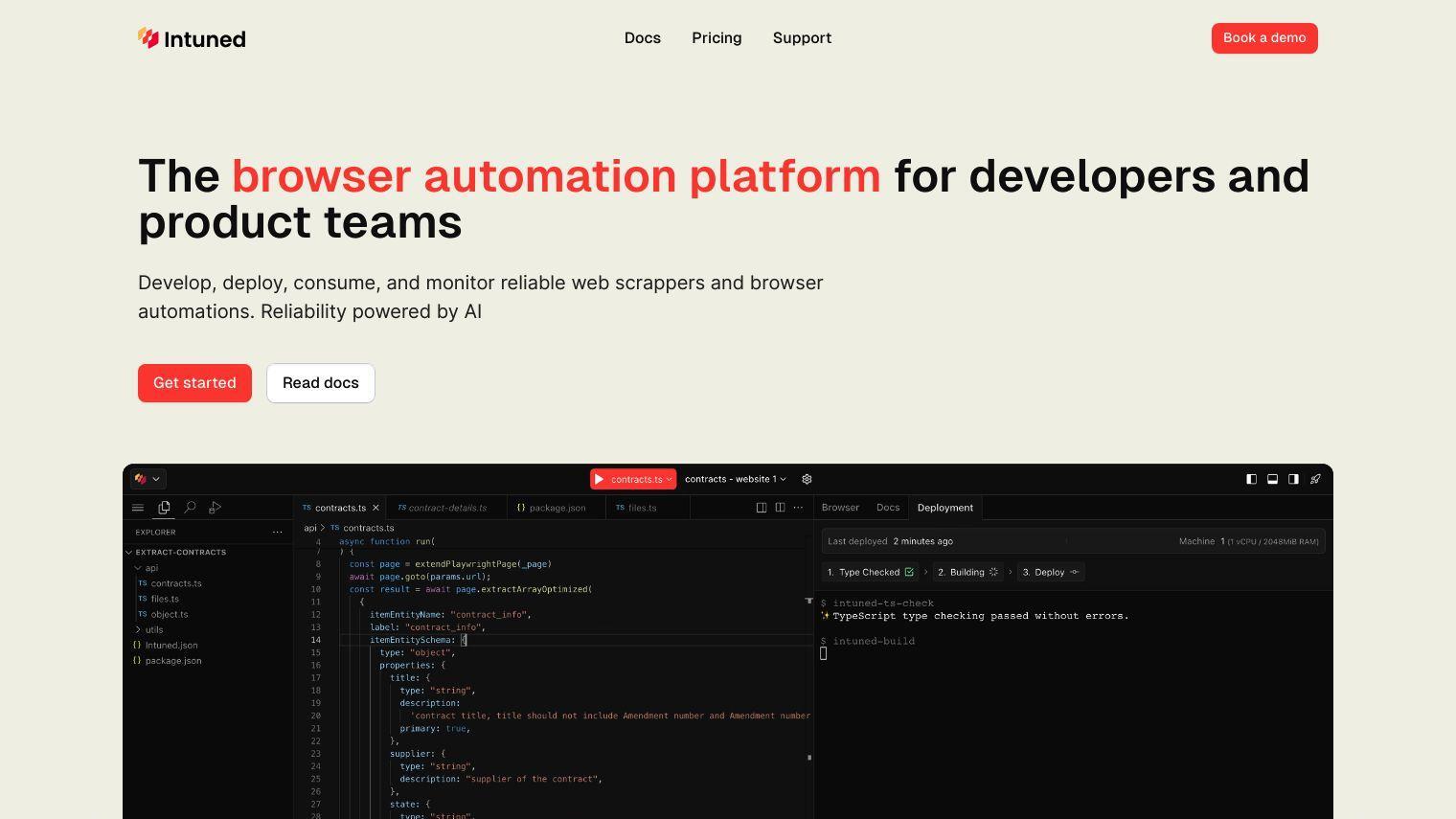Screen dimensions: 1456x819
Task: Open the settings gear beside contracts - website 1
Action: [807, 479]
